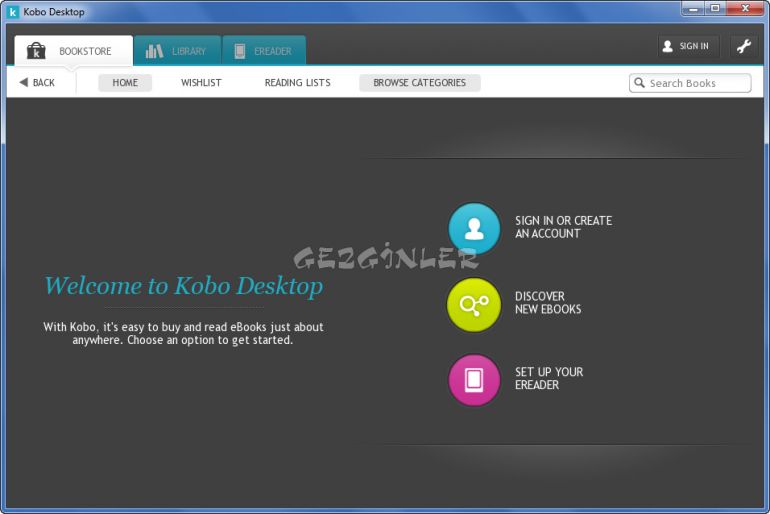770x514 pixels.
Task: Select the Home navigation item
Action: point(125,82)
